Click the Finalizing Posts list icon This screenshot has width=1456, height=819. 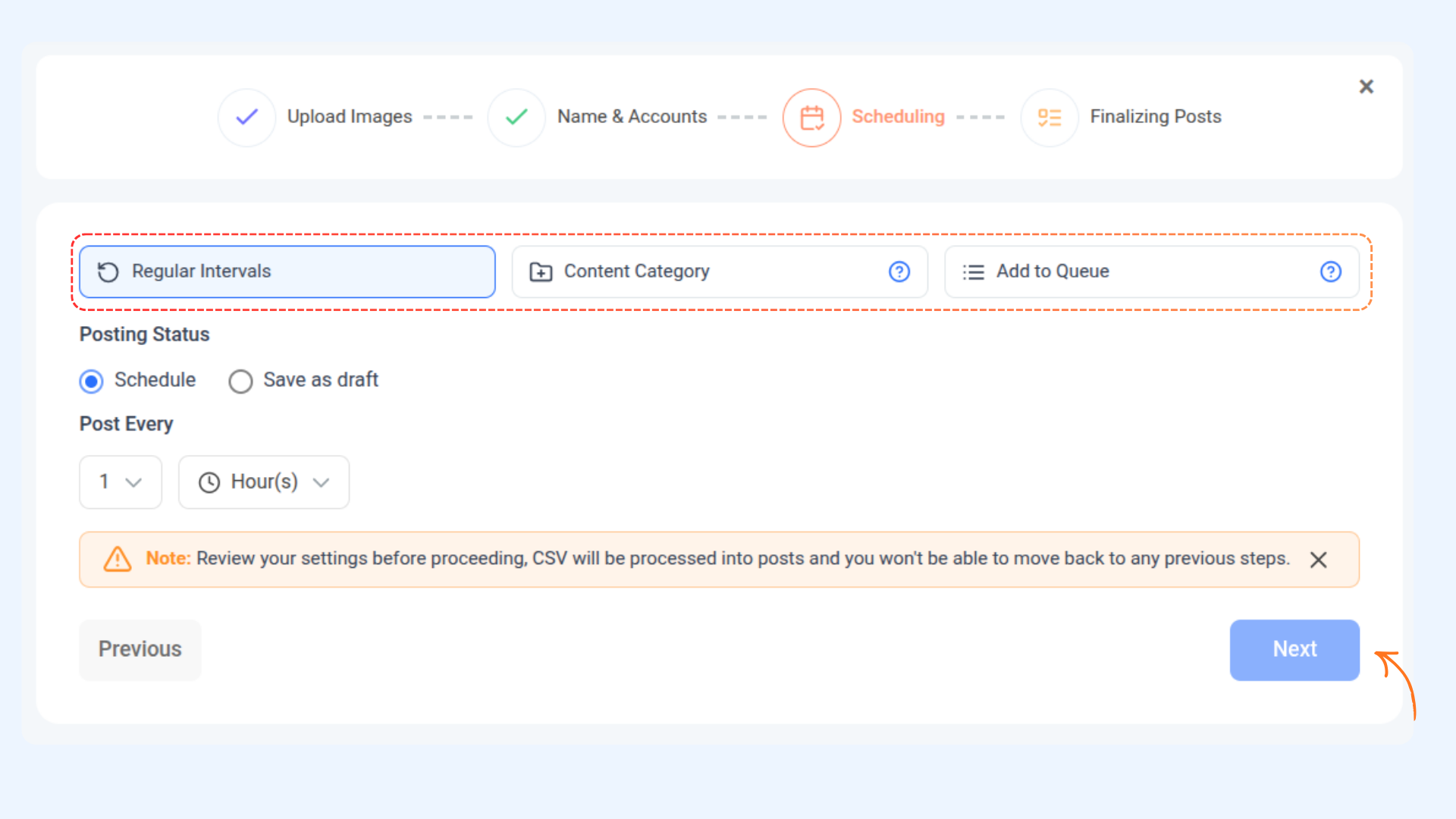[1049, 118]
